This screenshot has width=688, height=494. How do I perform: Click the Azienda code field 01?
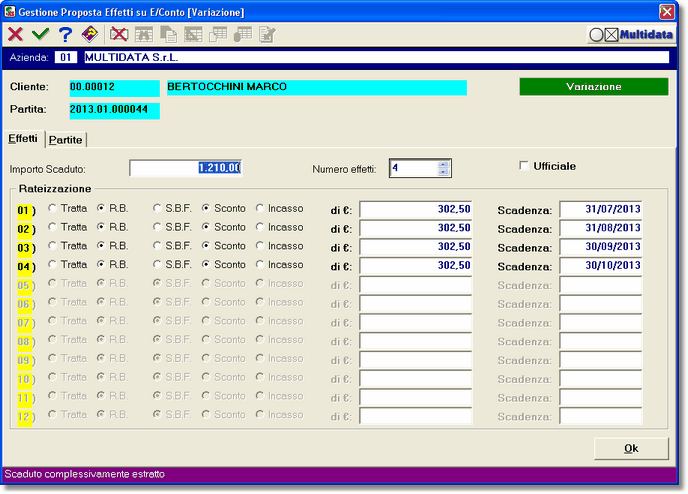(66, 57)
